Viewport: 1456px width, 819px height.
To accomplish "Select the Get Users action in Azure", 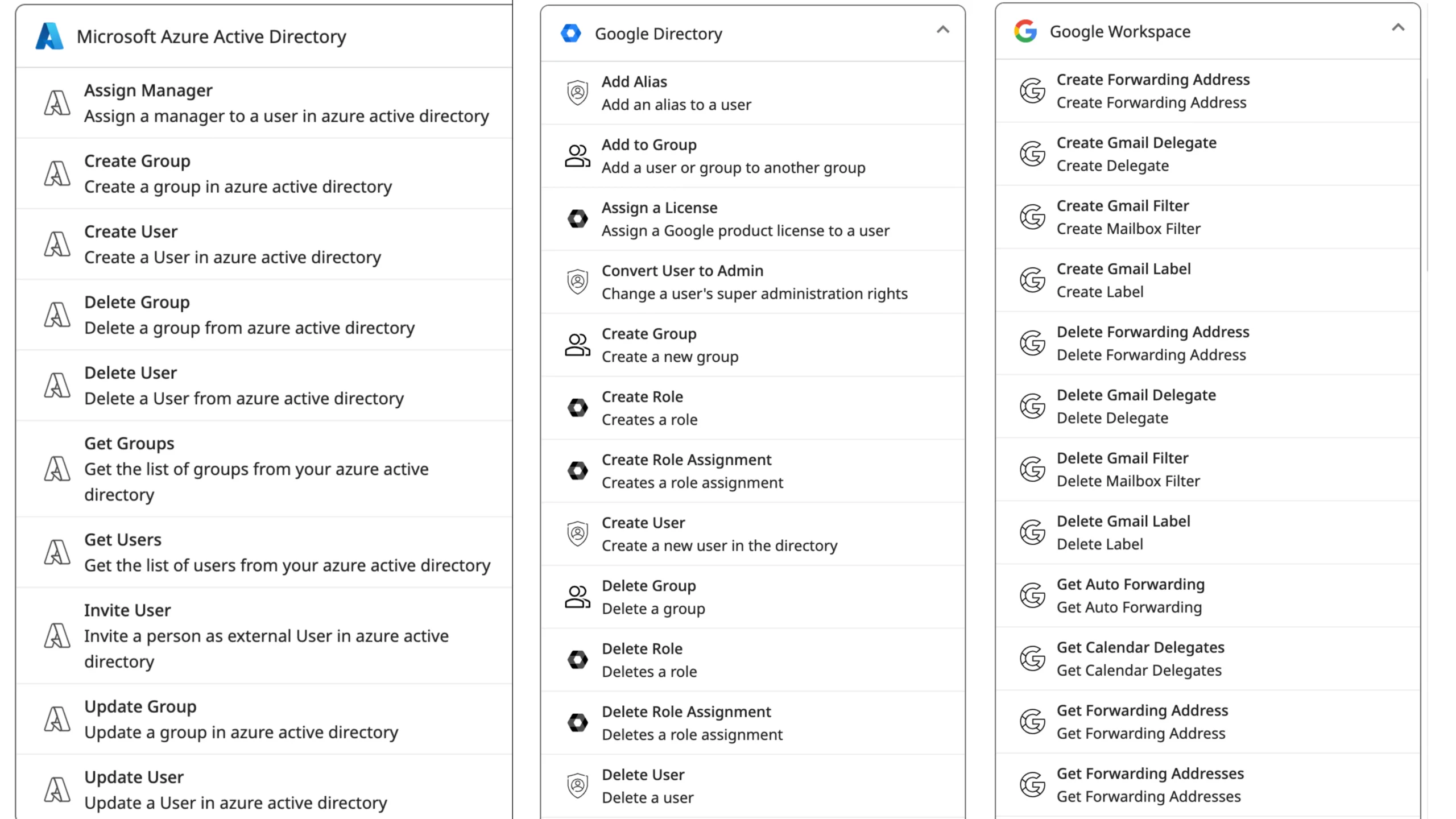I will (x=264, y=552).
